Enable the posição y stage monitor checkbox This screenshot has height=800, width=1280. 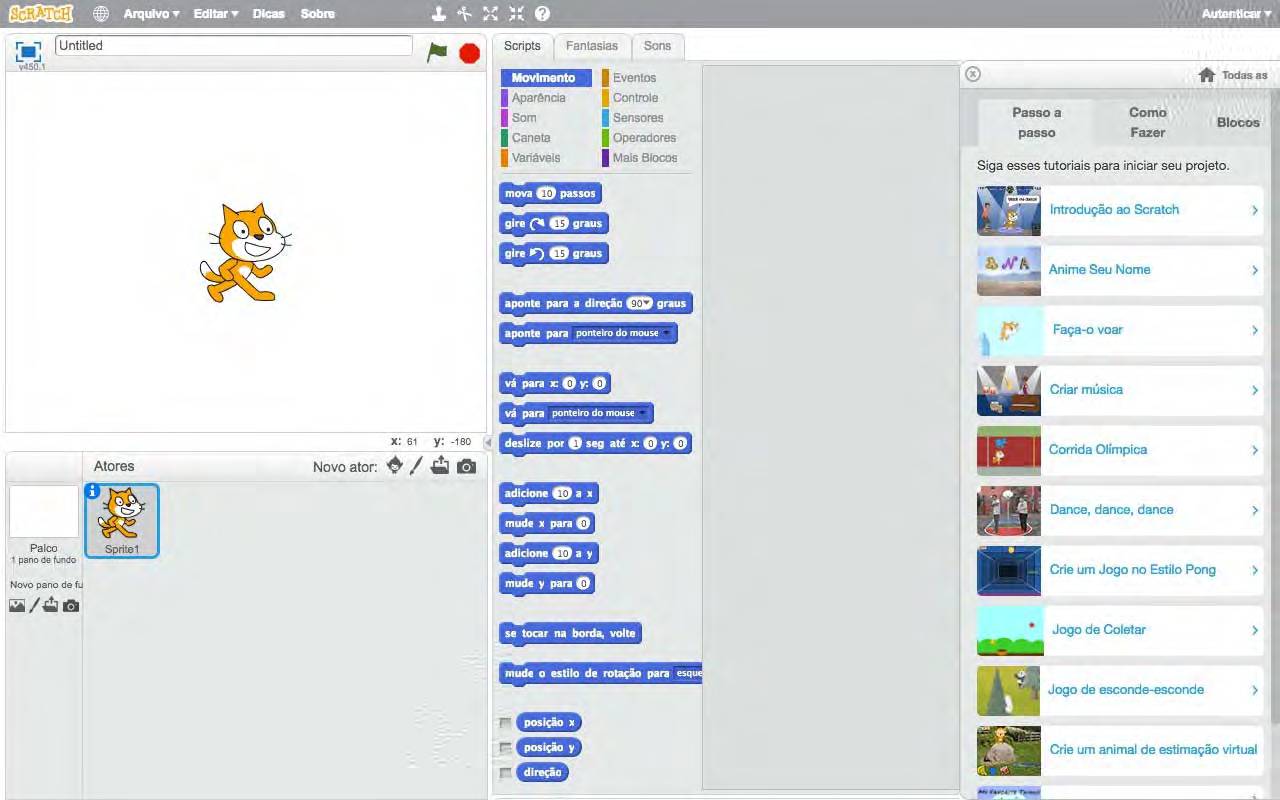coord(506,746)
